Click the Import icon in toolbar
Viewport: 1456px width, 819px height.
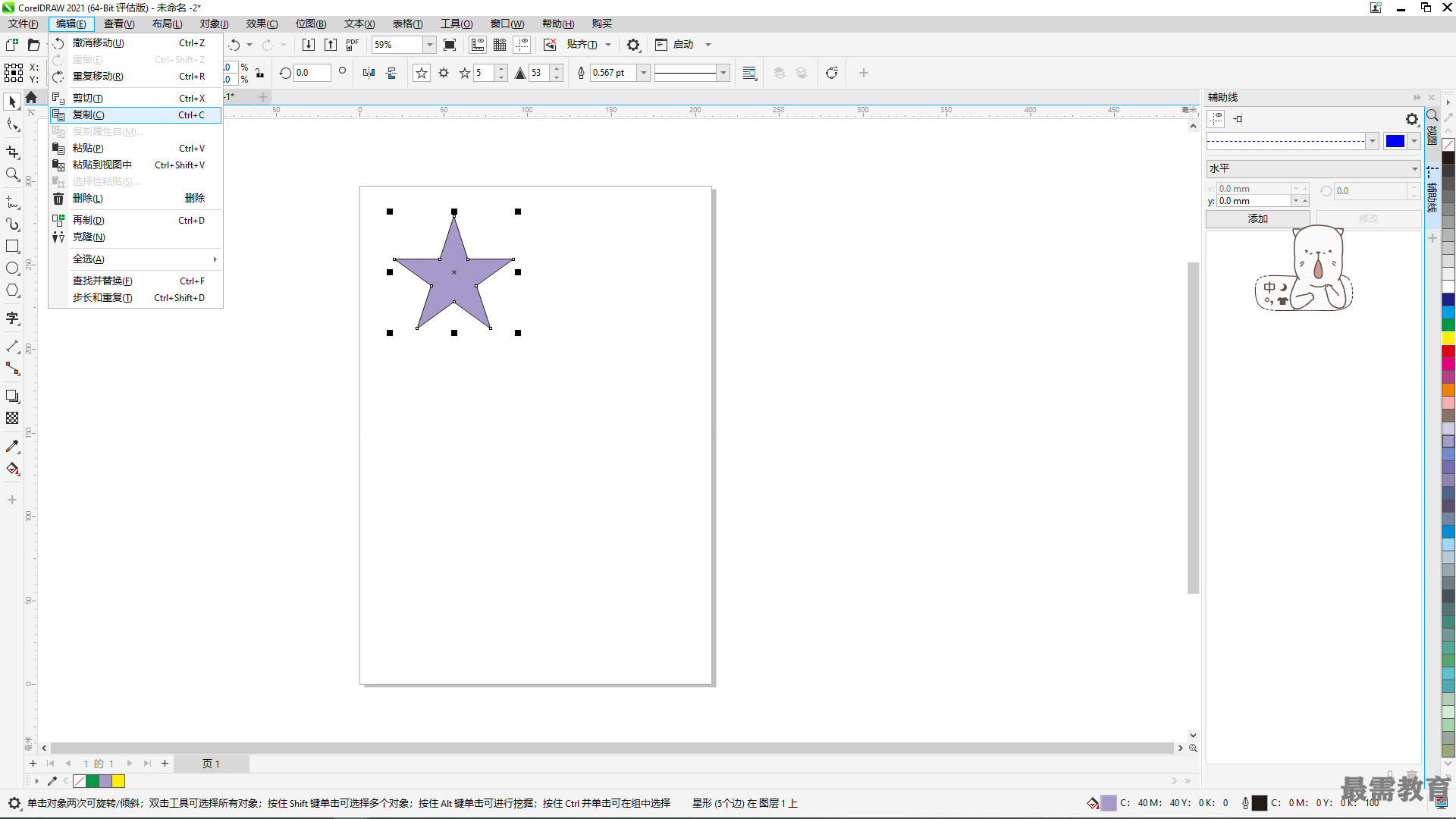[309, 45]
